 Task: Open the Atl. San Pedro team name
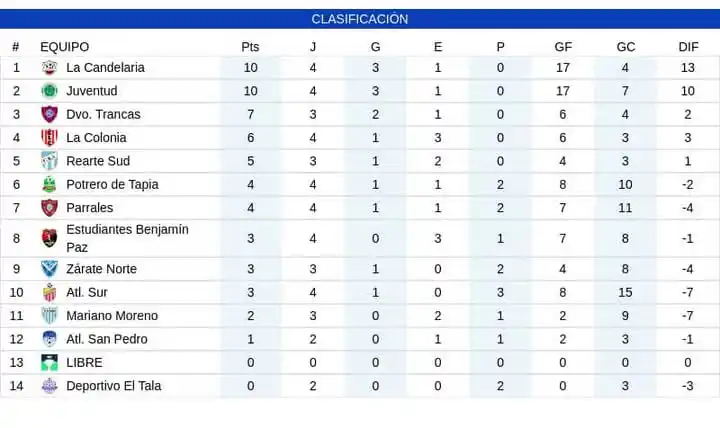[x=106, y=339]
